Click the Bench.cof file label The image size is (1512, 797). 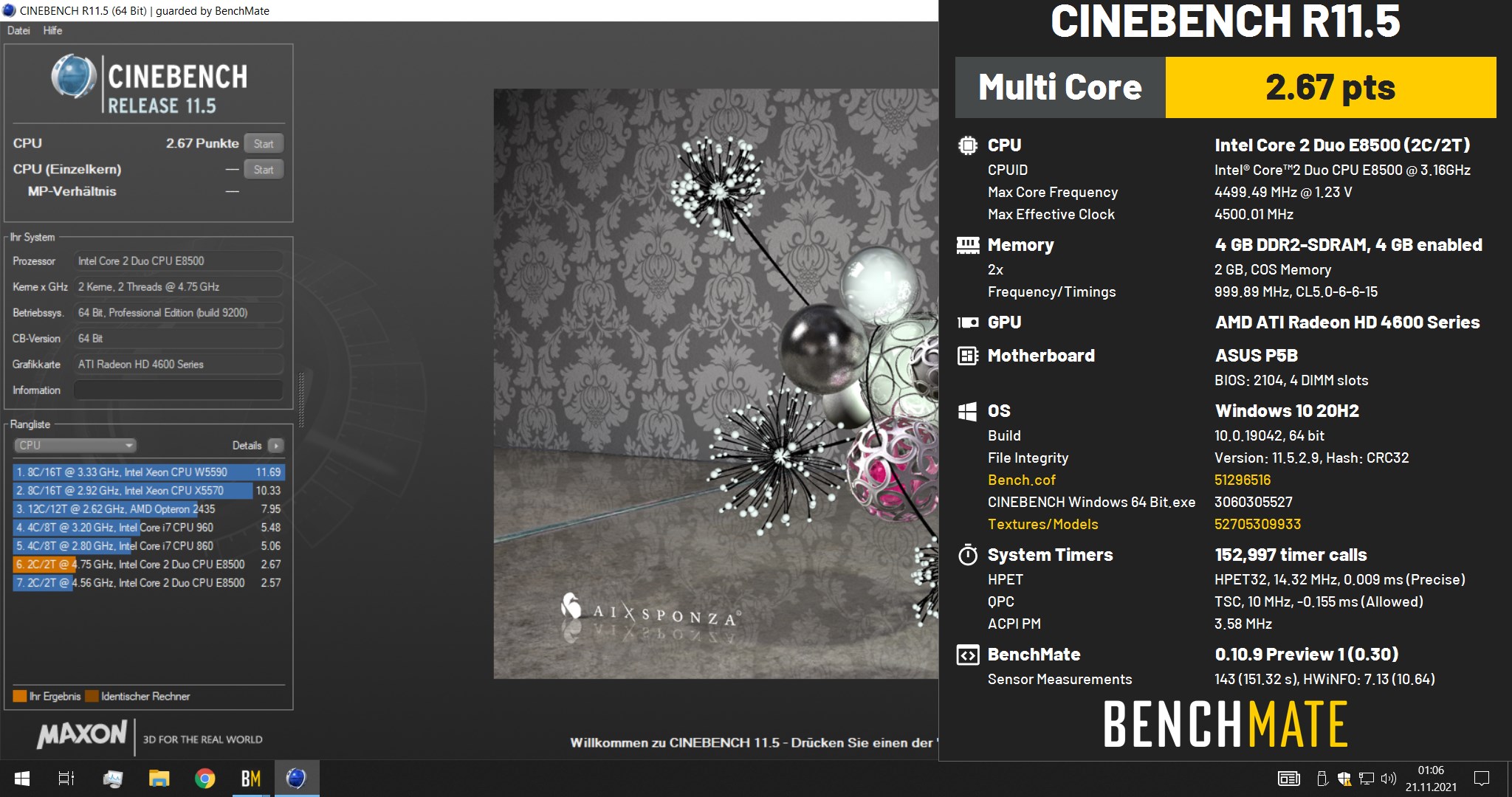coord(1022,480)
